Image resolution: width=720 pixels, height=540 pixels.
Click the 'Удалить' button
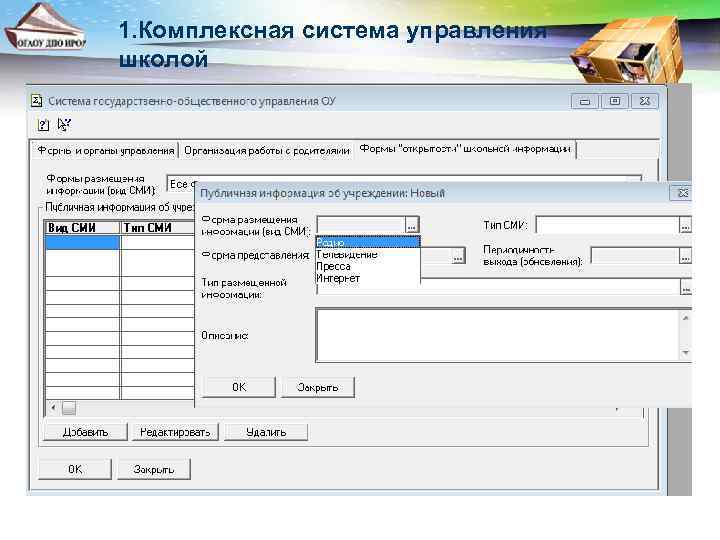point(266,432)
